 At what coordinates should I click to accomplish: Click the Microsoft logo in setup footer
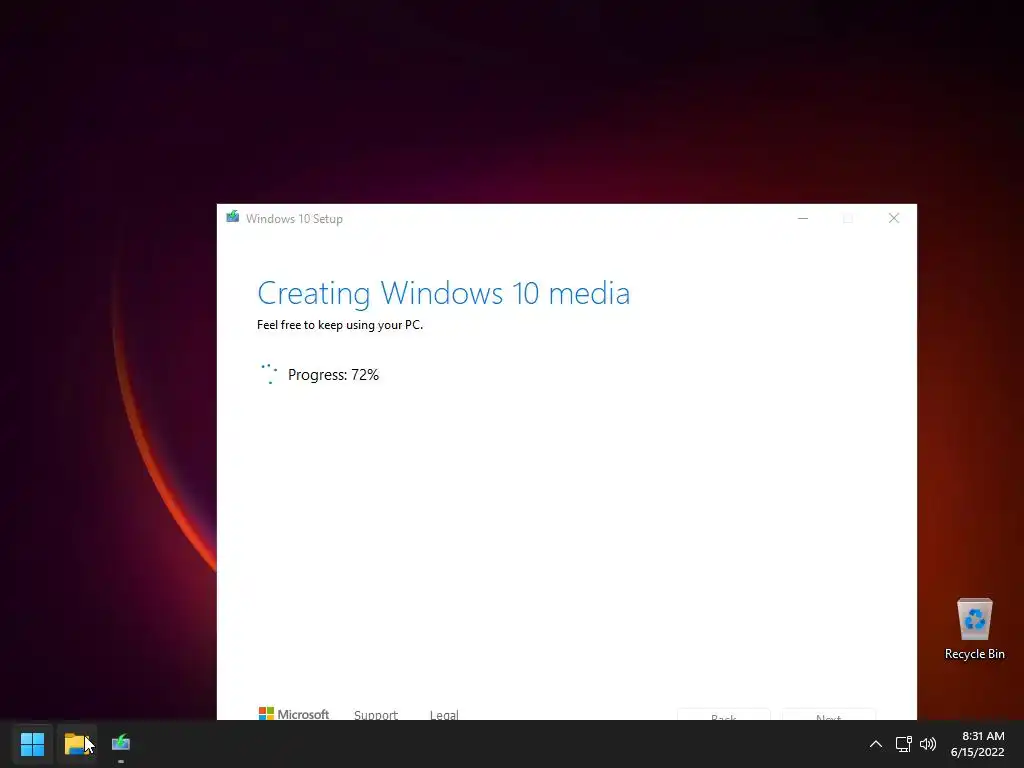pyautogui.click(x=294, y=714)
